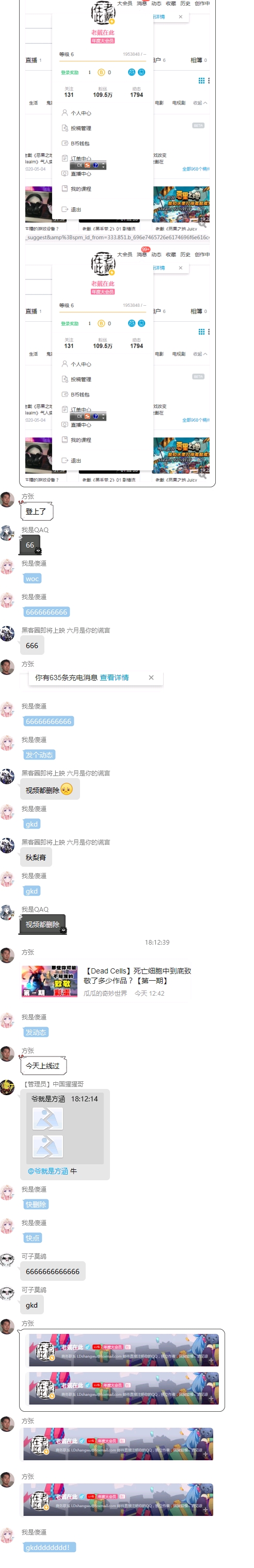Open first broken image placeholder in quoted reply
The height and width of the screenshot is (1568, 254).
point(47,1119)
